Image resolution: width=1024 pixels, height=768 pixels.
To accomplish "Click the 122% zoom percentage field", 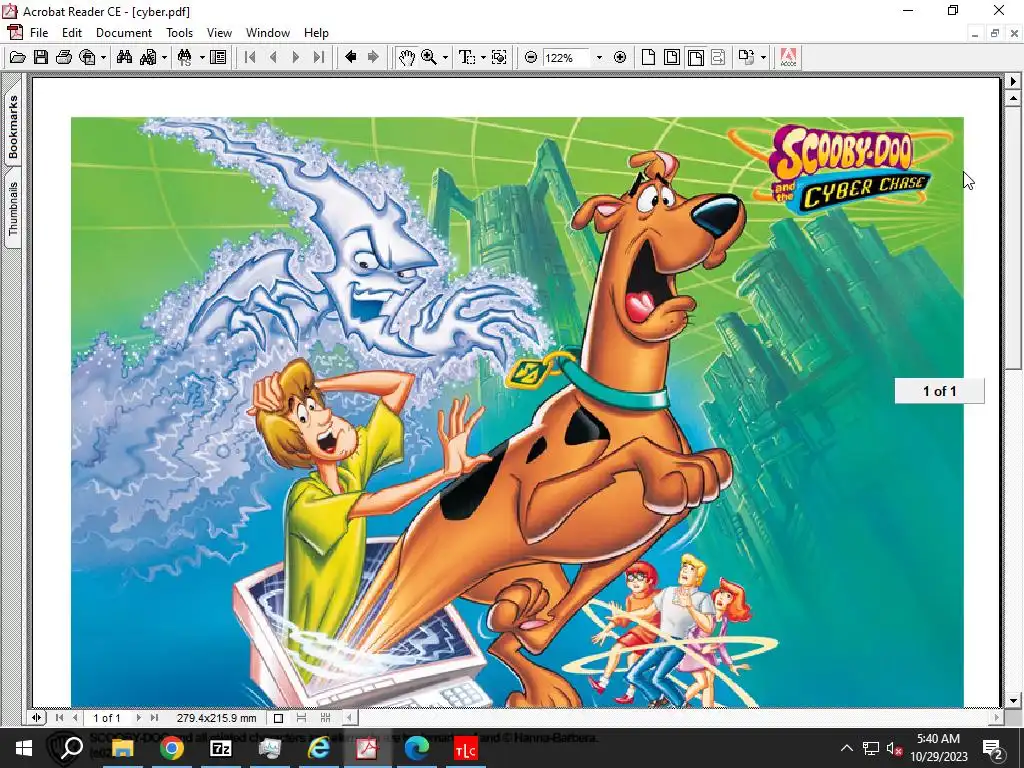I will [x=566, y=57].
